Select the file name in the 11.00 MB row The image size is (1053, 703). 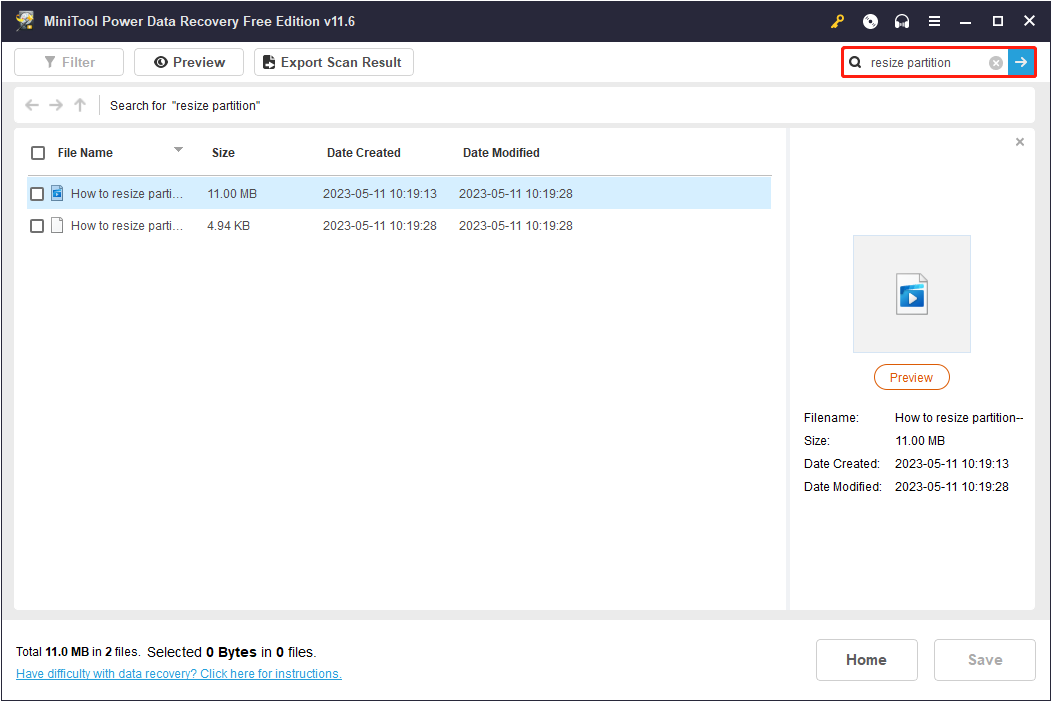(126, 194)
